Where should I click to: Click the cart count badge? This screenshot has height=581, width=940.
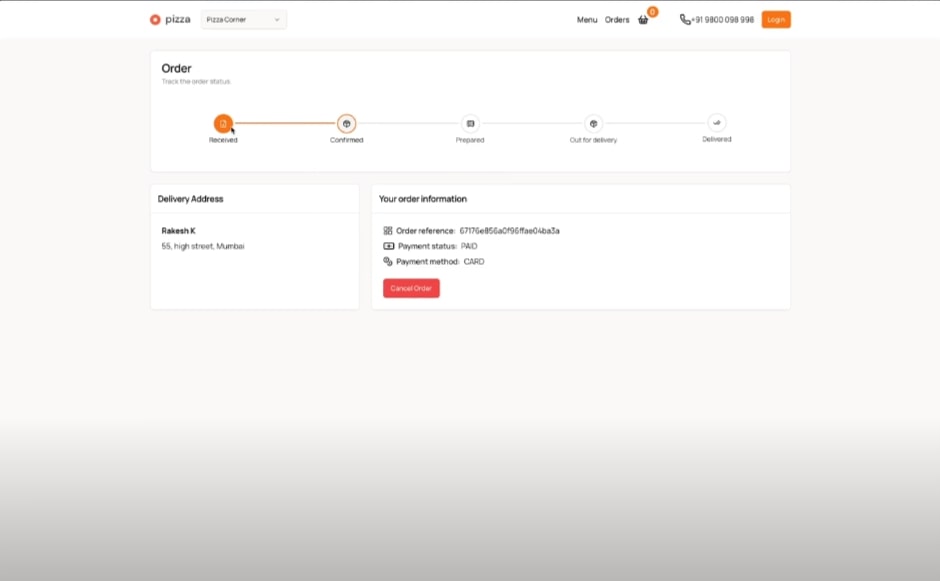(x=652, y=12)
